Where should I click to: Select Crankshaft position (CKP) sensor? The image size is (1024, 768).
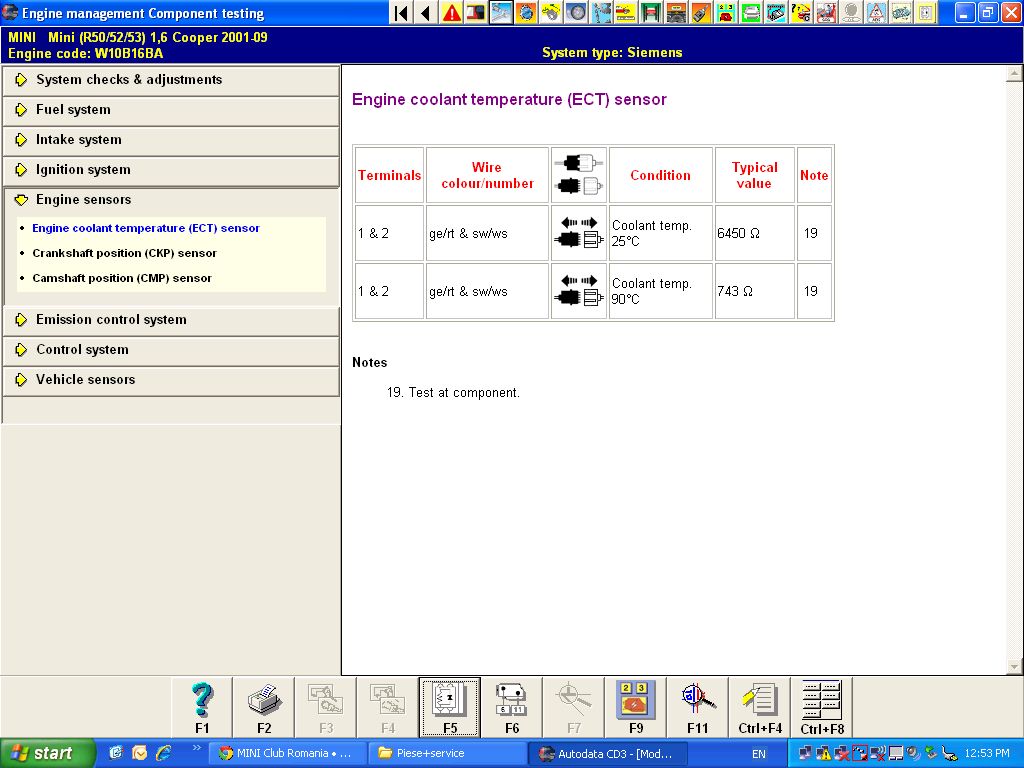coord(124,253)
